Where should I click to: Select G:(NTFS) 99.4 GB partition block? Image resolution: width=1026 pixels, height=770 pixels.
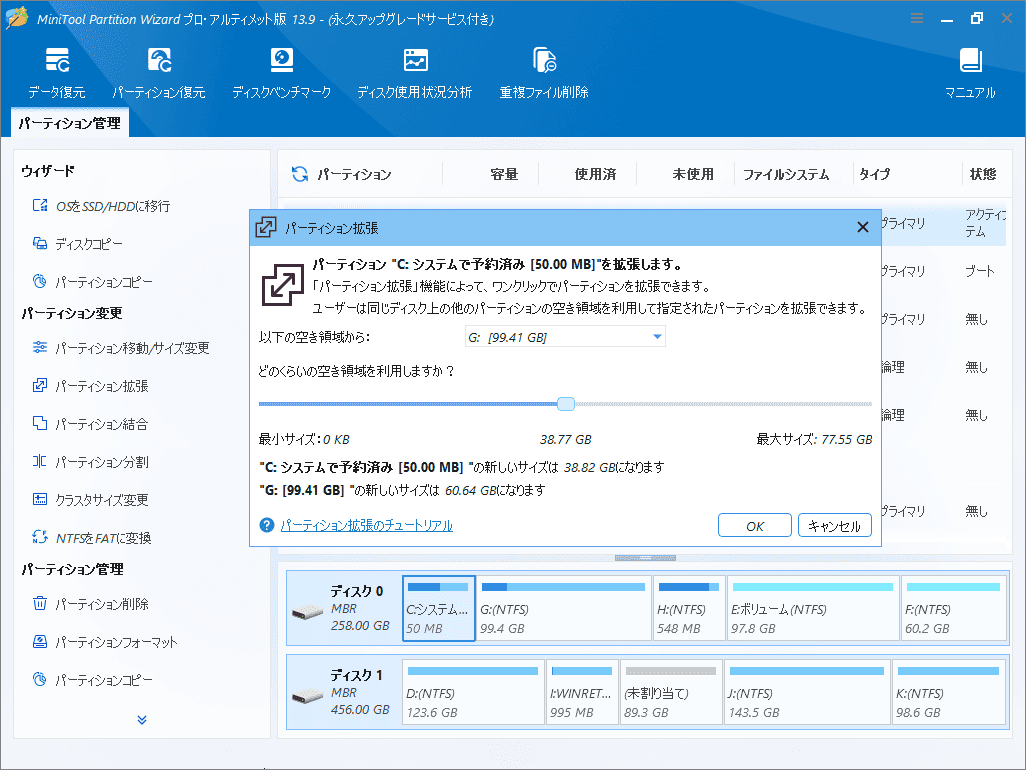click(x=564, y=608)
